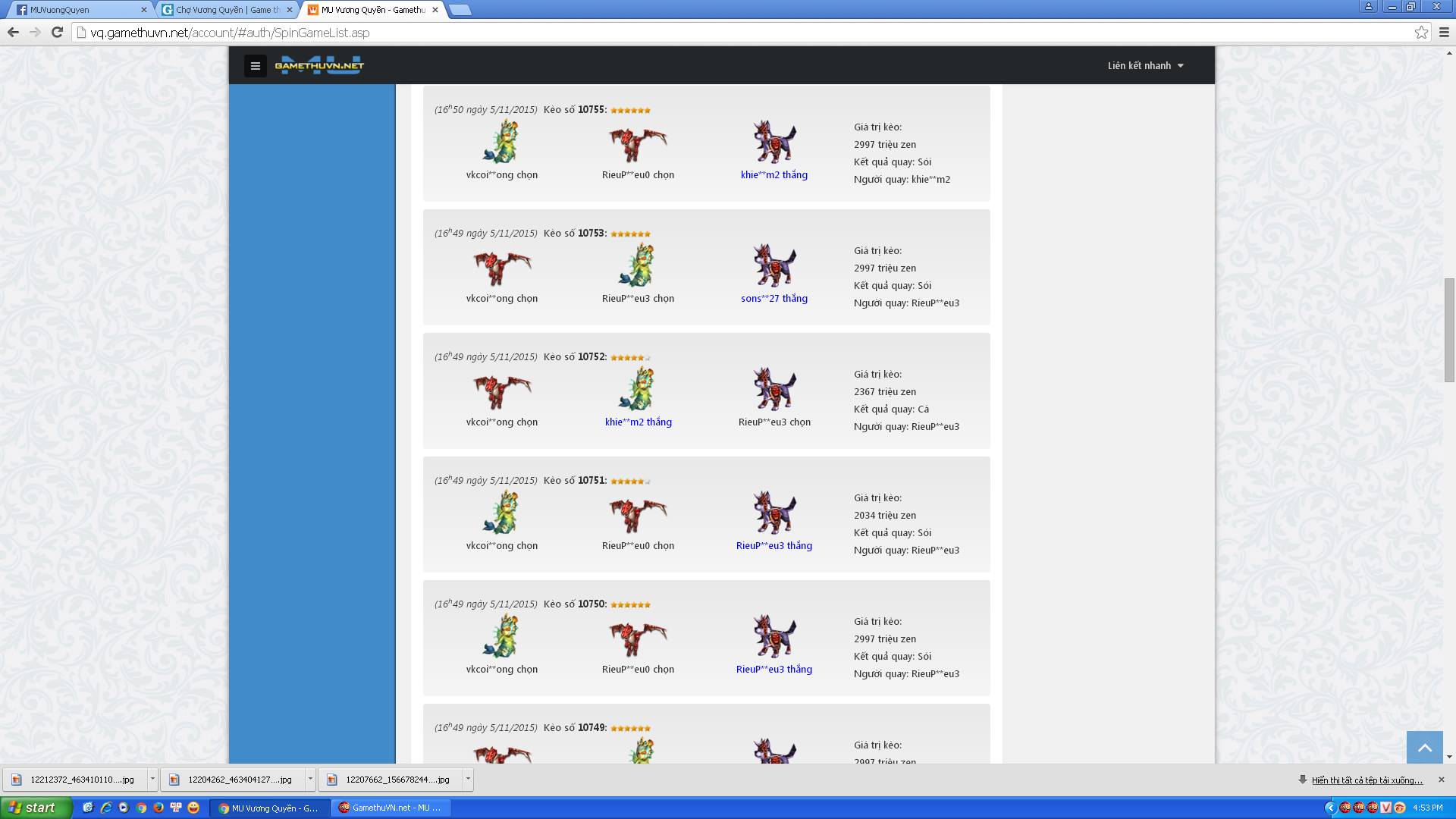Open Hiển thị tất cả tệp tải xuống link
This screenshot has width=1456, height=819.
(x=1367, y=780)
